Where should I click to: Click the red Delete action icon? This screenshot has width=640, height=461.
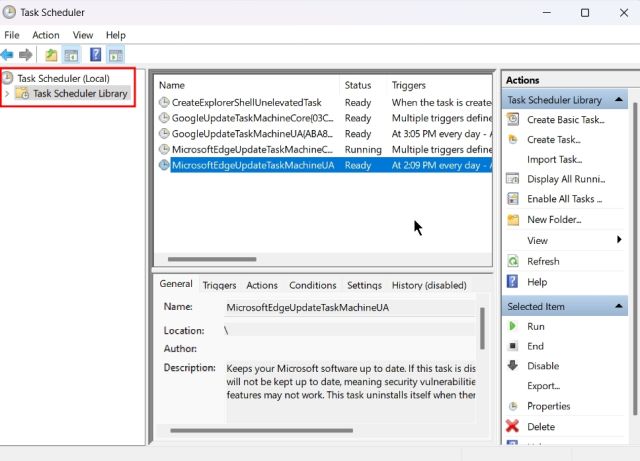(x=513, y=426)
